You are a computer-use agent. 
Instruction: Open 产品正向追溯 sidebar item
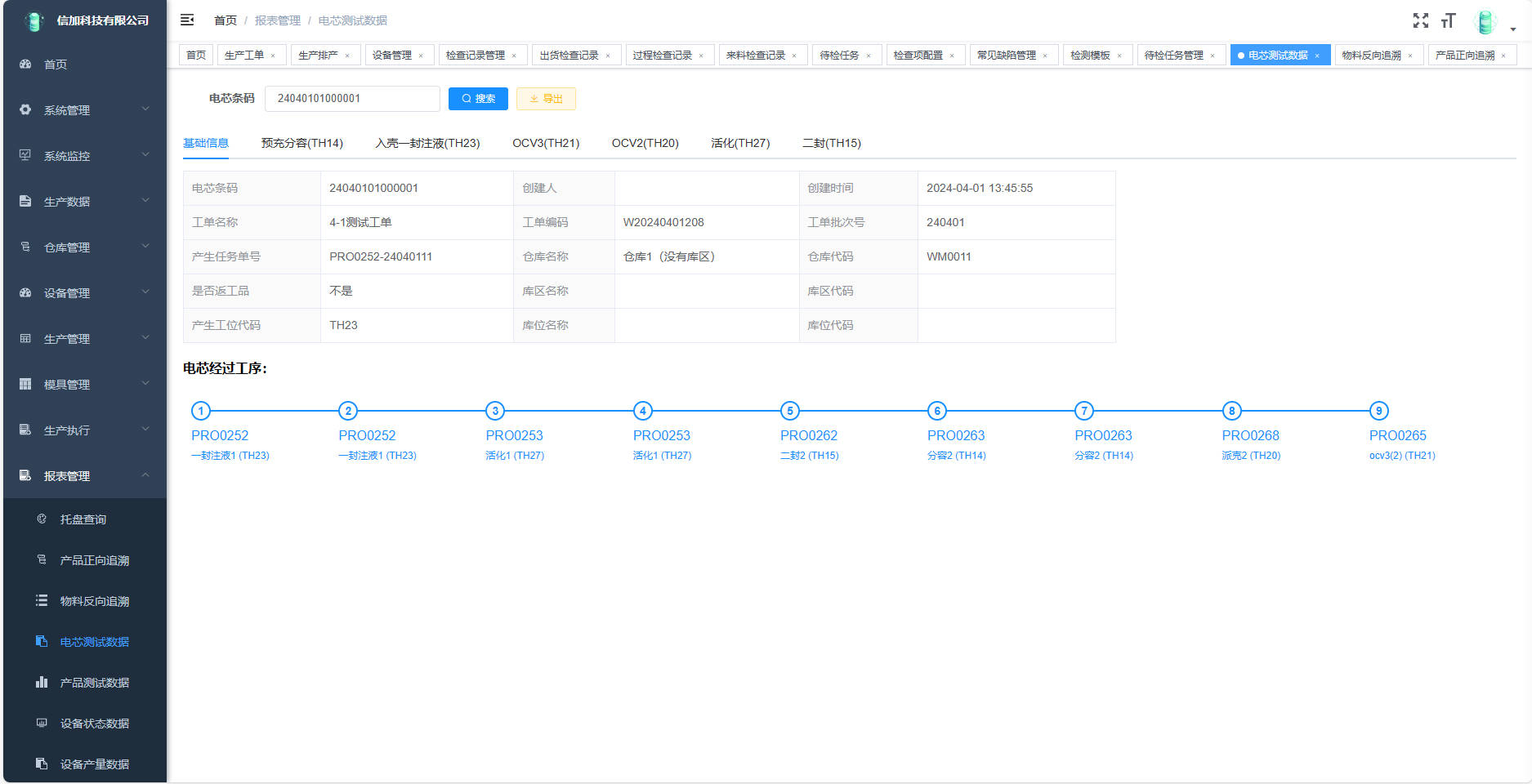tap(94, 560)
